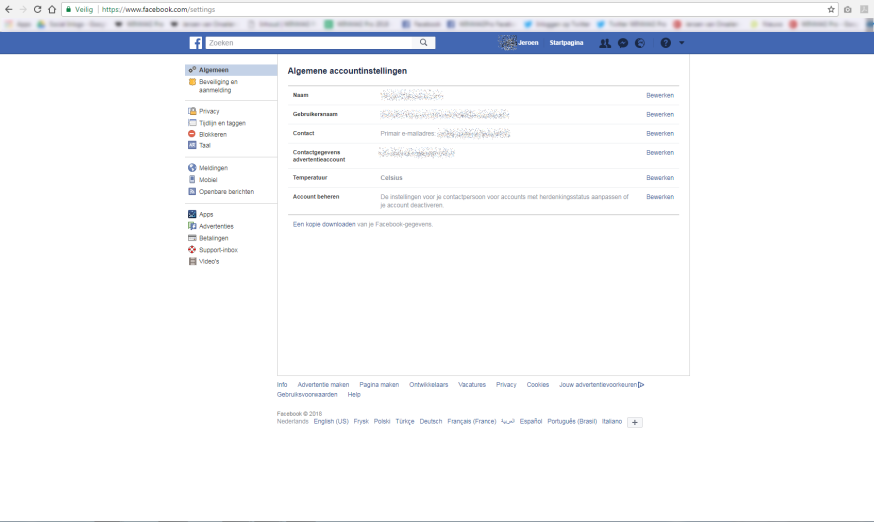
Task: Click the Openbare berichten feed icon
Action: [x=192, y=191]
